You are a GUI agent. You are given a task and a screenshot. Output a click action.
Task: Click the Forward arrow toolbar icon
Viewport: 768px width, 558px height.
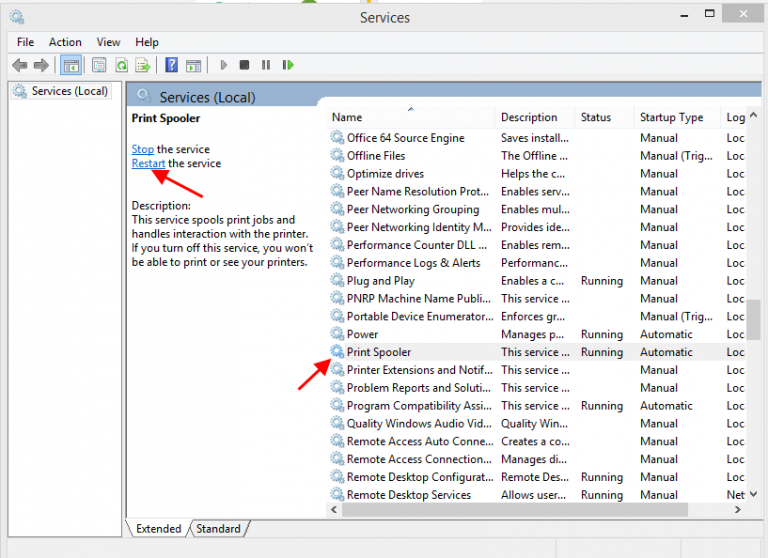pos(41,65)
